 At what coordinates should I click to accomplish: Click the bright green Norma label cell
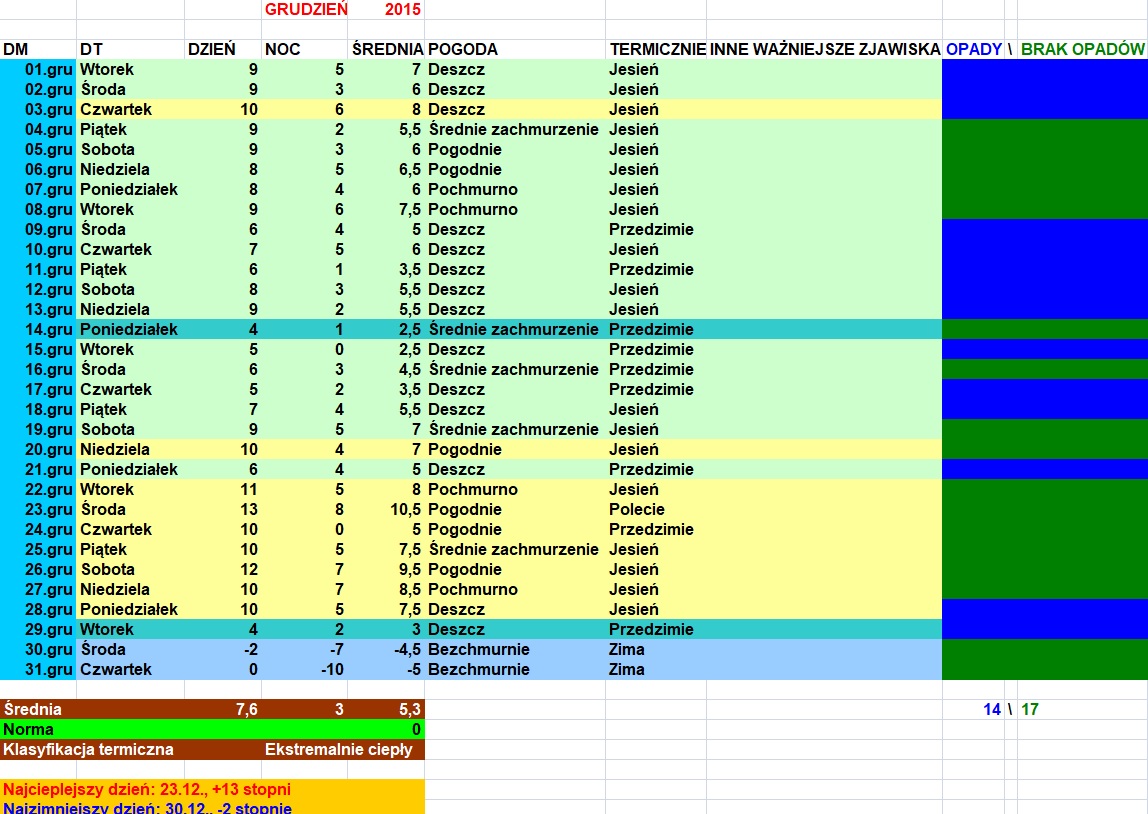pos(30,729)
